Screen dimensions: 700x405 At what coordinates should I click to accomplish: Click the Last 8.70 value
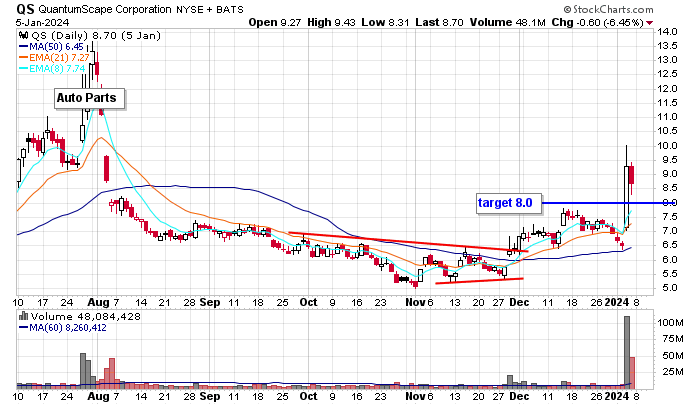(439, 22)
